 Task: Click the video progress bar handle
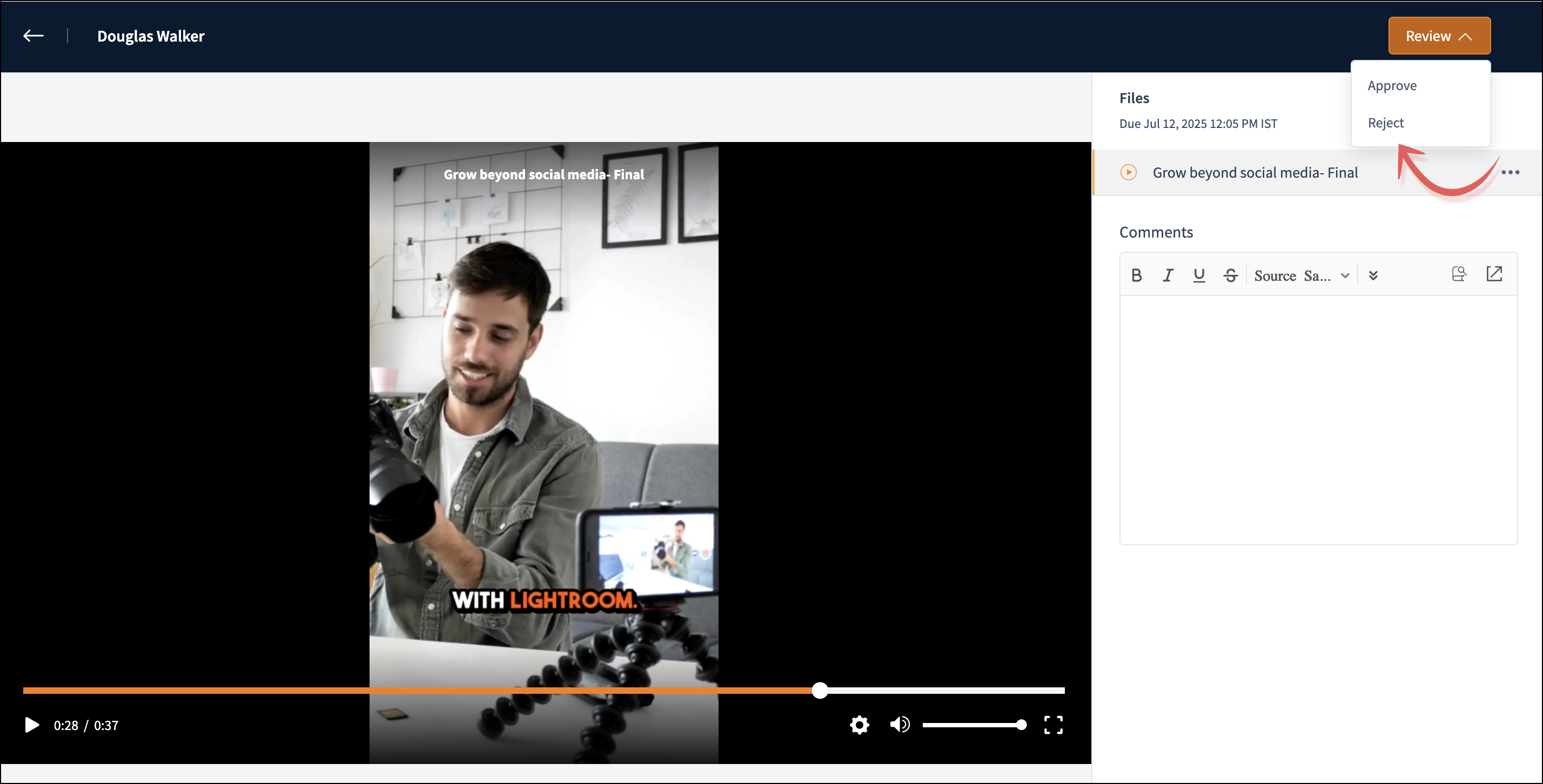click(820, 690)
